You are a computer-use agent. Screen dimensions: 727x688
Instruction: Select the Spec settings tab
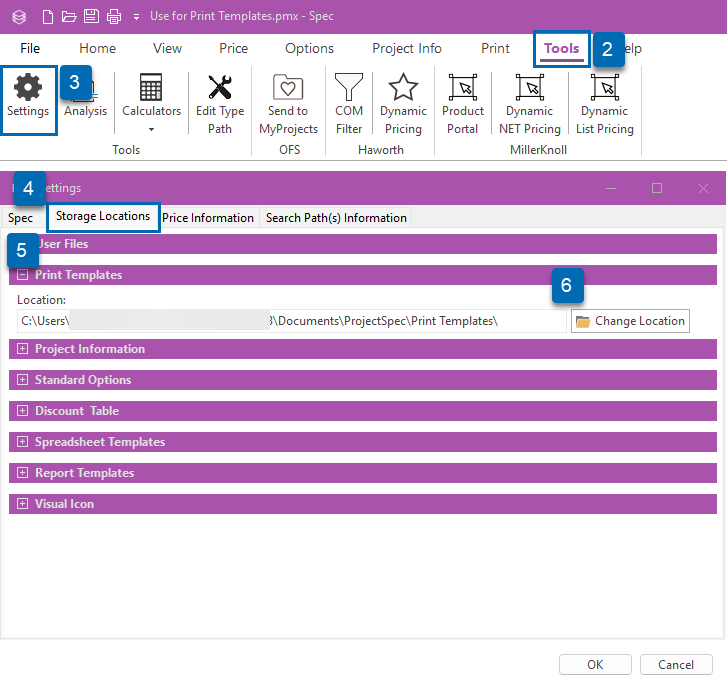20,218
